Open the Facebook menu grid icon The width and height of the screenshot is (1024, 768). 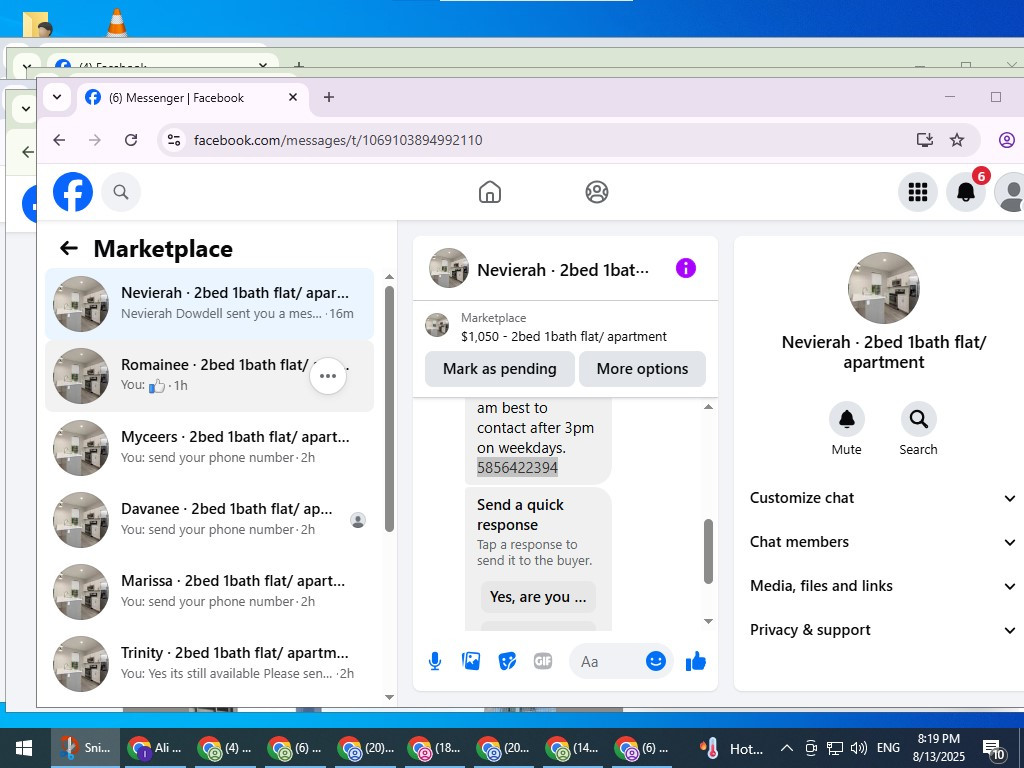918,192
